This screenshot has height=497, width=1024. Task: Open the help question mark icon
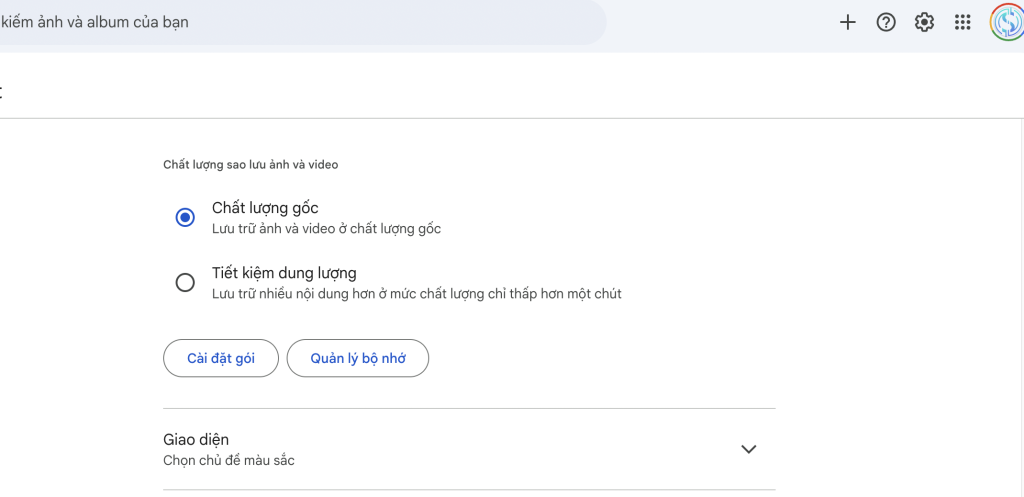click(x=886, y=22)
